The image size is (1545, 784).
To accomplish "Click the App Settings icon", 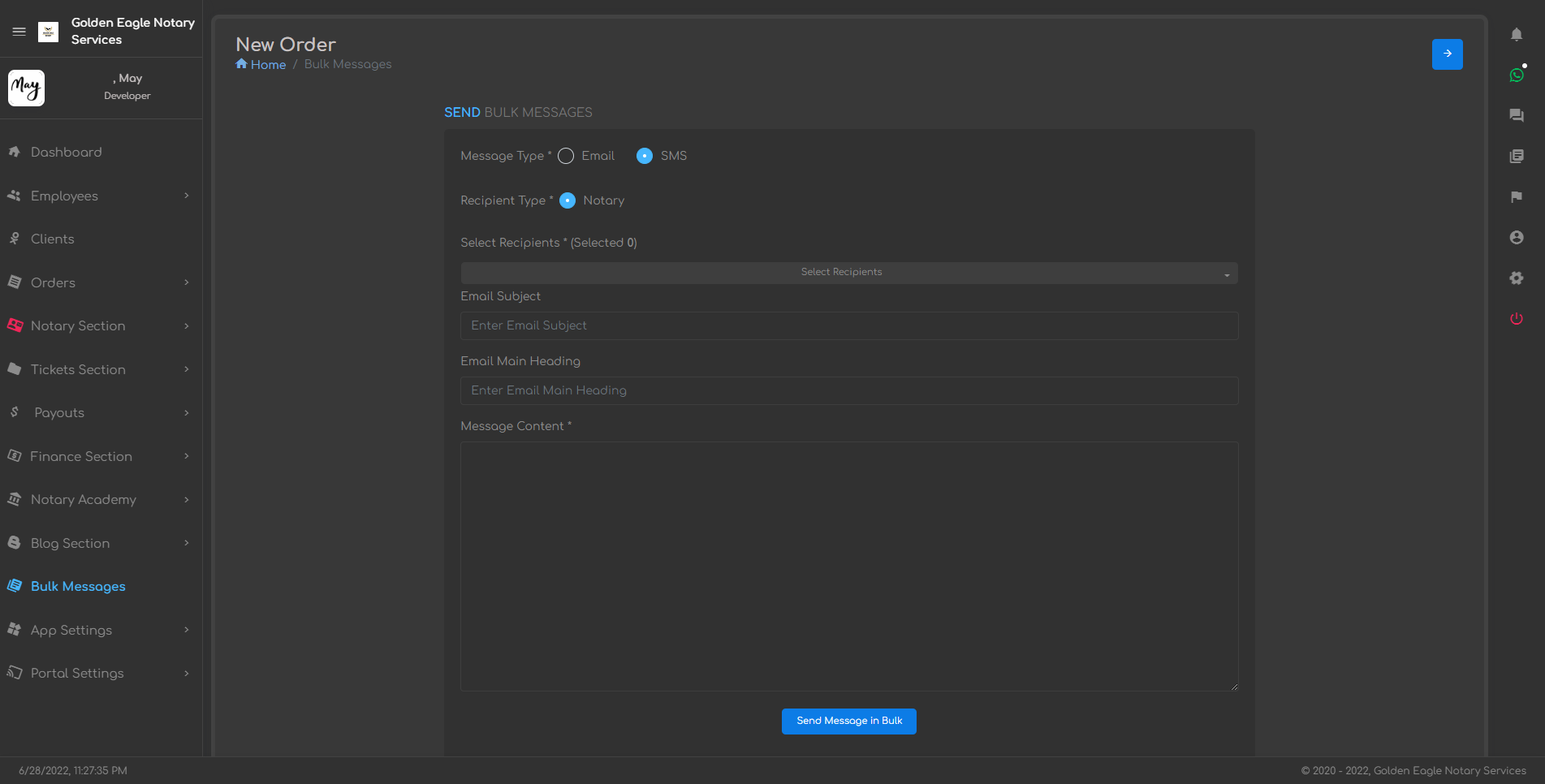I will [x=14, y=630].
